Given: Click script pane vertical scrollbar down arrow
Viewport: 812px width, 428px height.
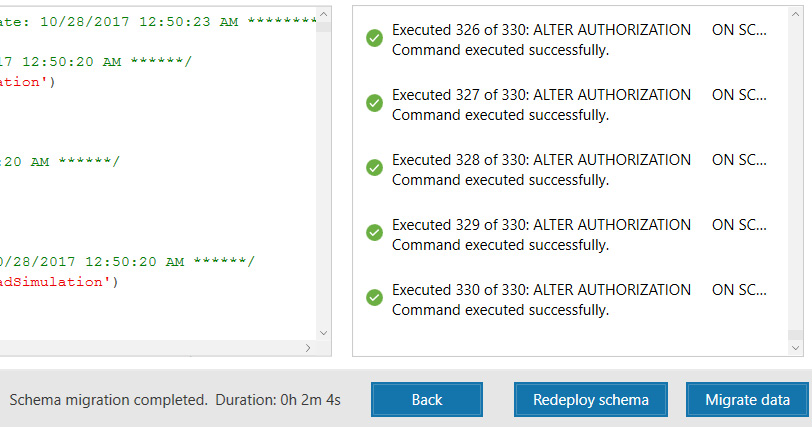Looking at the screenshot, I should click(x=323, y=332).
